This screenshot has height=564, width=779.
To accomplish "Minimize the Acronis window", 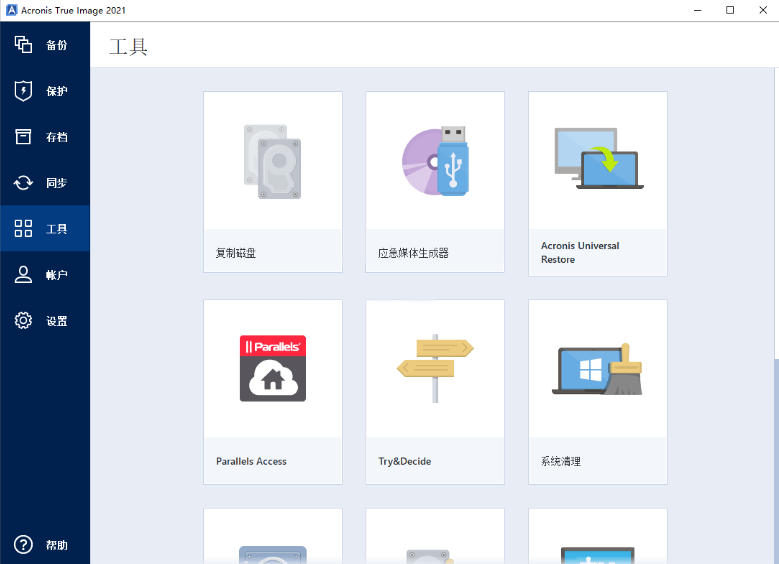I will click(698, 10).
